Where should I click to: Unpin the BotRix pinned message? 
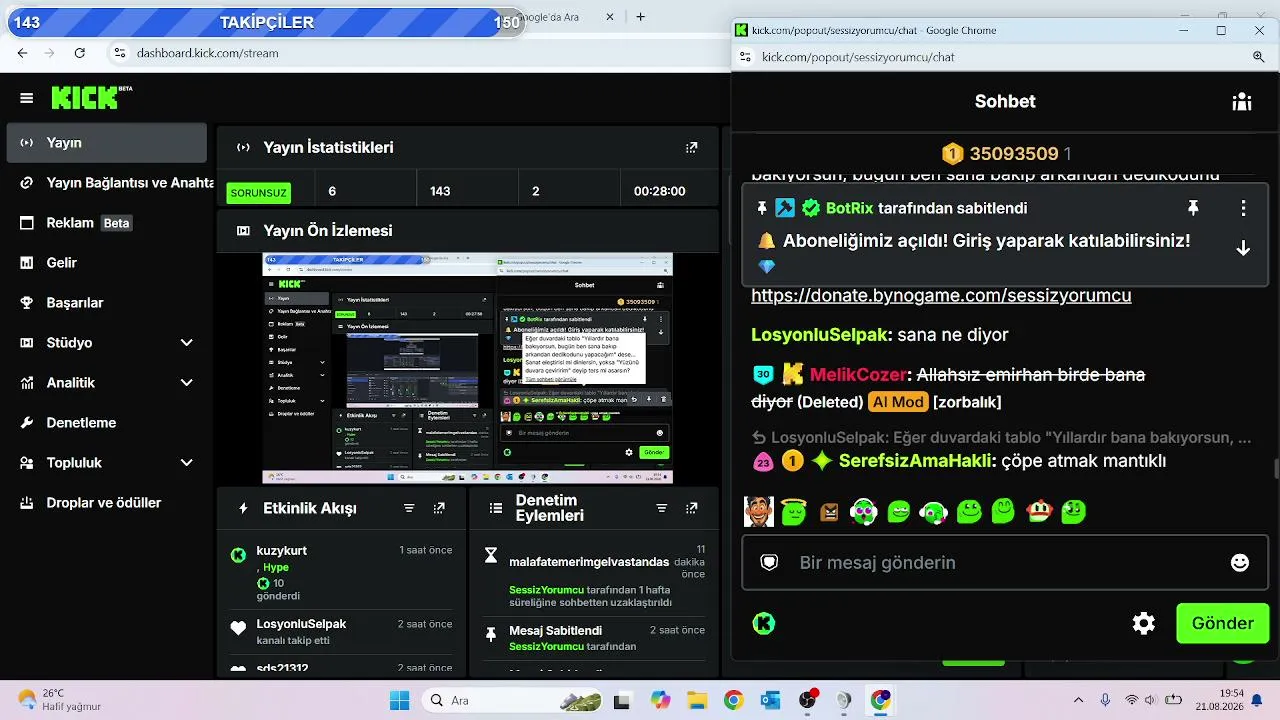coord(1192,208)
